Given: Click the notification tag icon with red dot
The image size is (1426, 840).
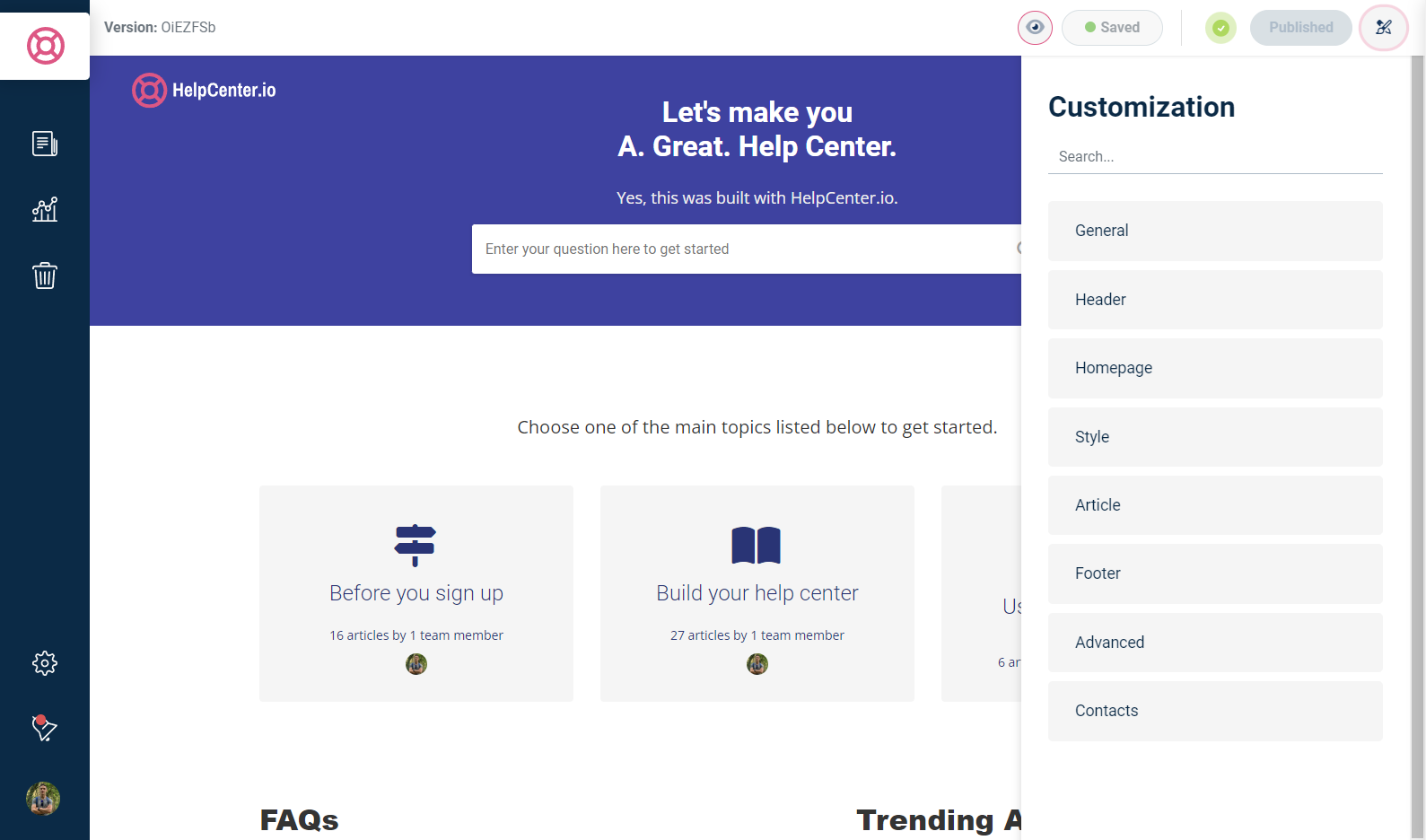Looking at the screenshot, I should pos(44,728).
